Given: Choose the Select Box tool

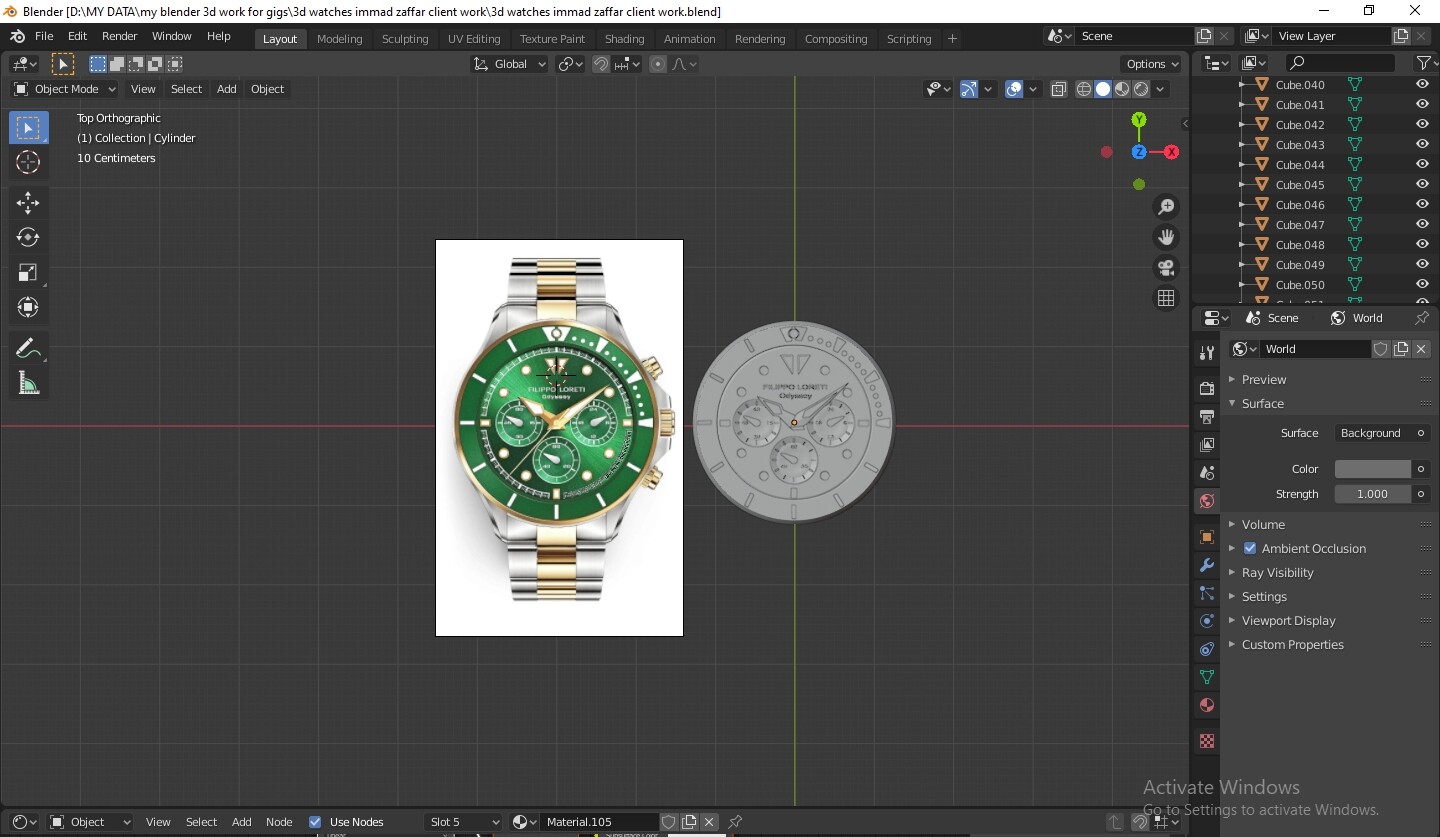Looking at the screenshot, I should 28,128.
